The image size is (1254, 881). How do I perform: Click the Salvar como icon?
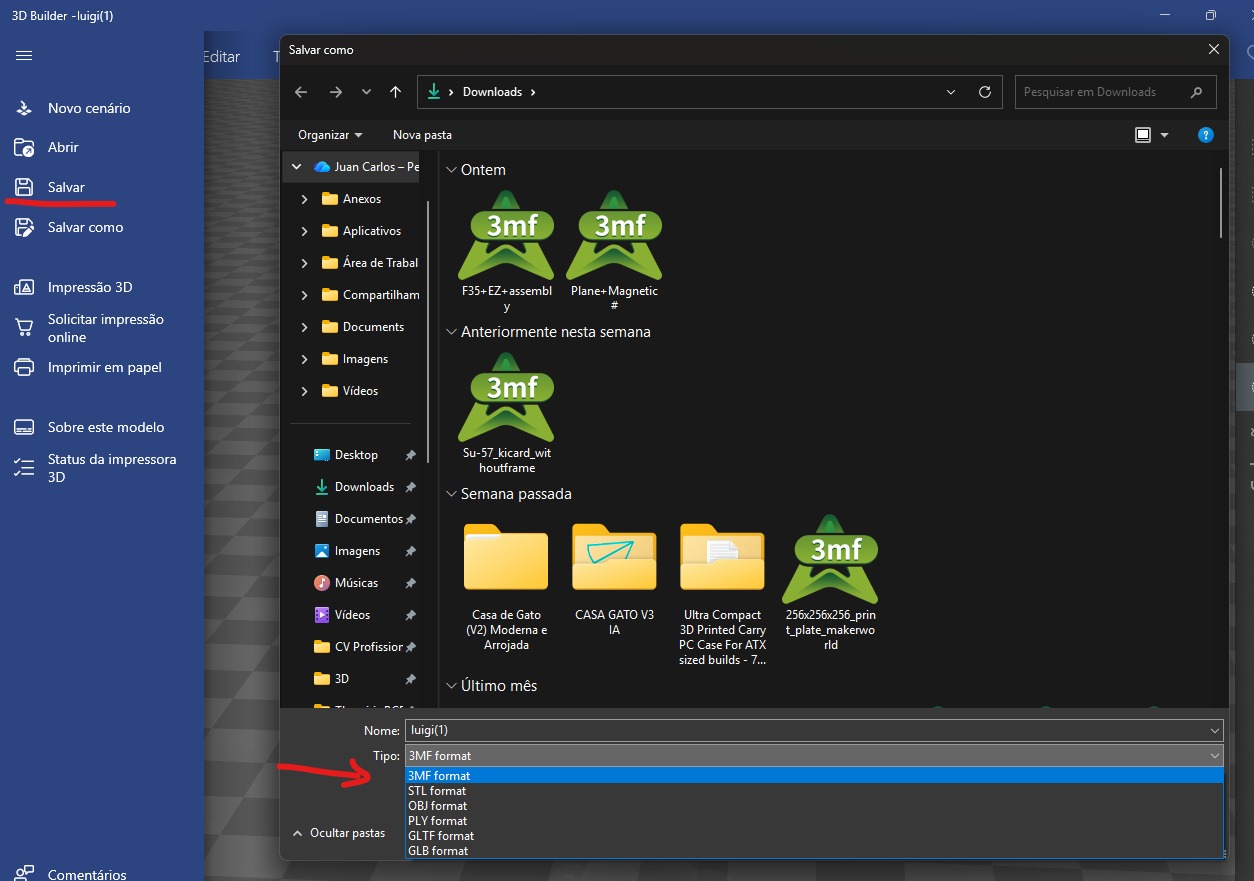tap(24, 227)
